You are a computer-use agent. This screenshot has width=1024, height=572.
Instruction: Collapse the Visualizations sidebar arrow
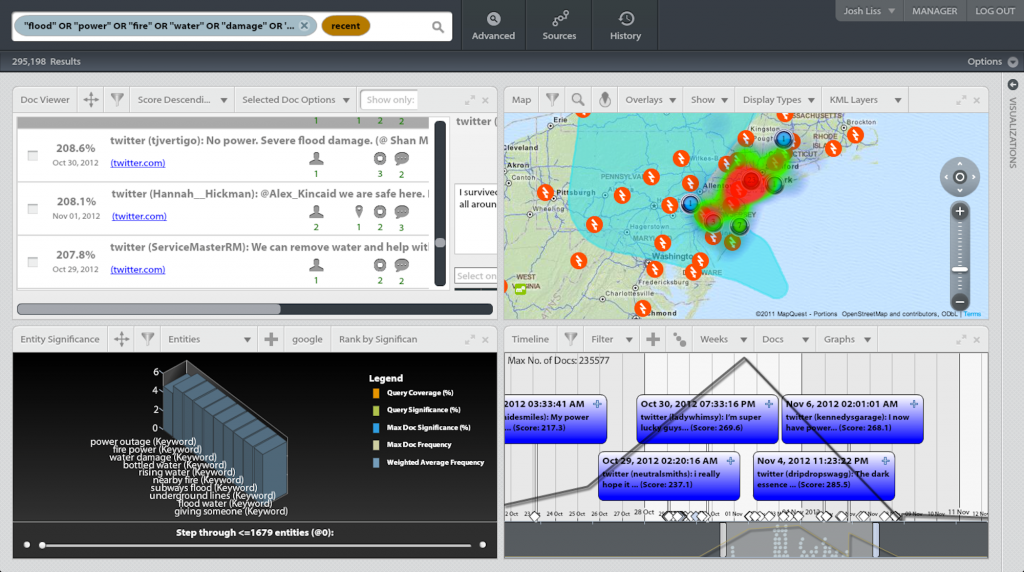pyautogui.click(x=1013, y=84)
